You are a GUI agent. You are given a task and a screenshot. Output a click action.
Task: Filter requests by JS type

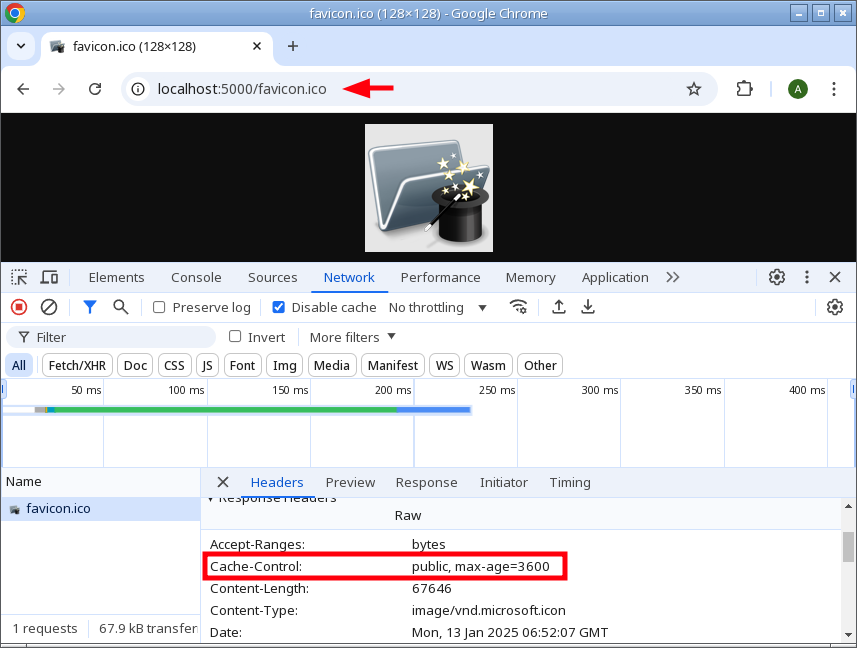[207, 366]
